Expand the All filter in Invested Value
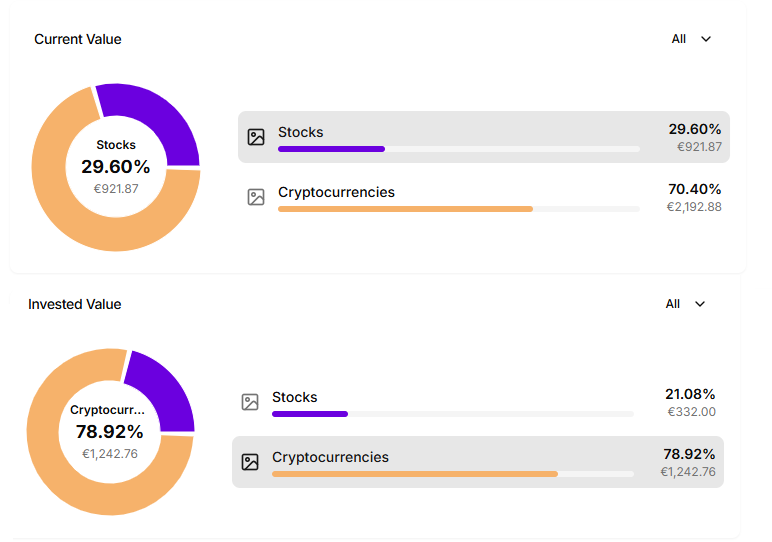The image size is (772, 542). [x=686, y=304]
